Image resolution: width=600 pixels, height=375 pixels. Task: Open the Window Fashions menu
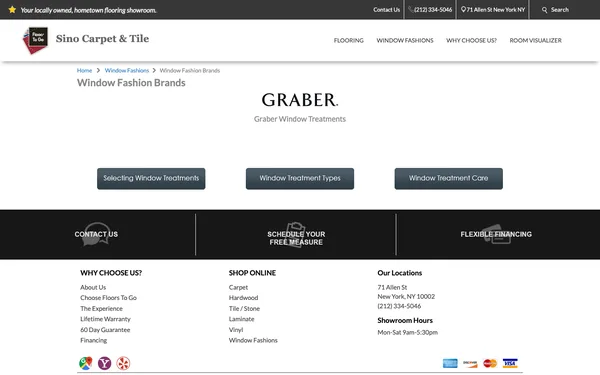click(405, 40)
